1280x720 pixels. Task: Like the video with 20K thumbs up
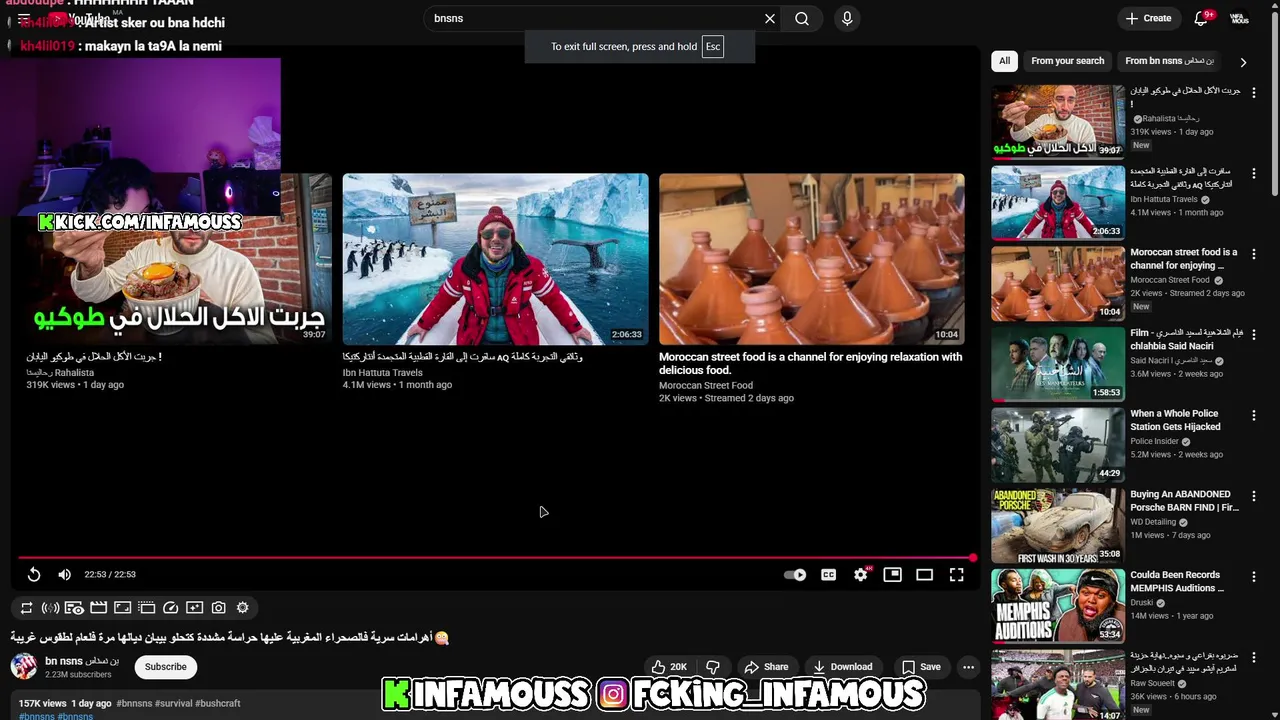(x=669, y=667)
